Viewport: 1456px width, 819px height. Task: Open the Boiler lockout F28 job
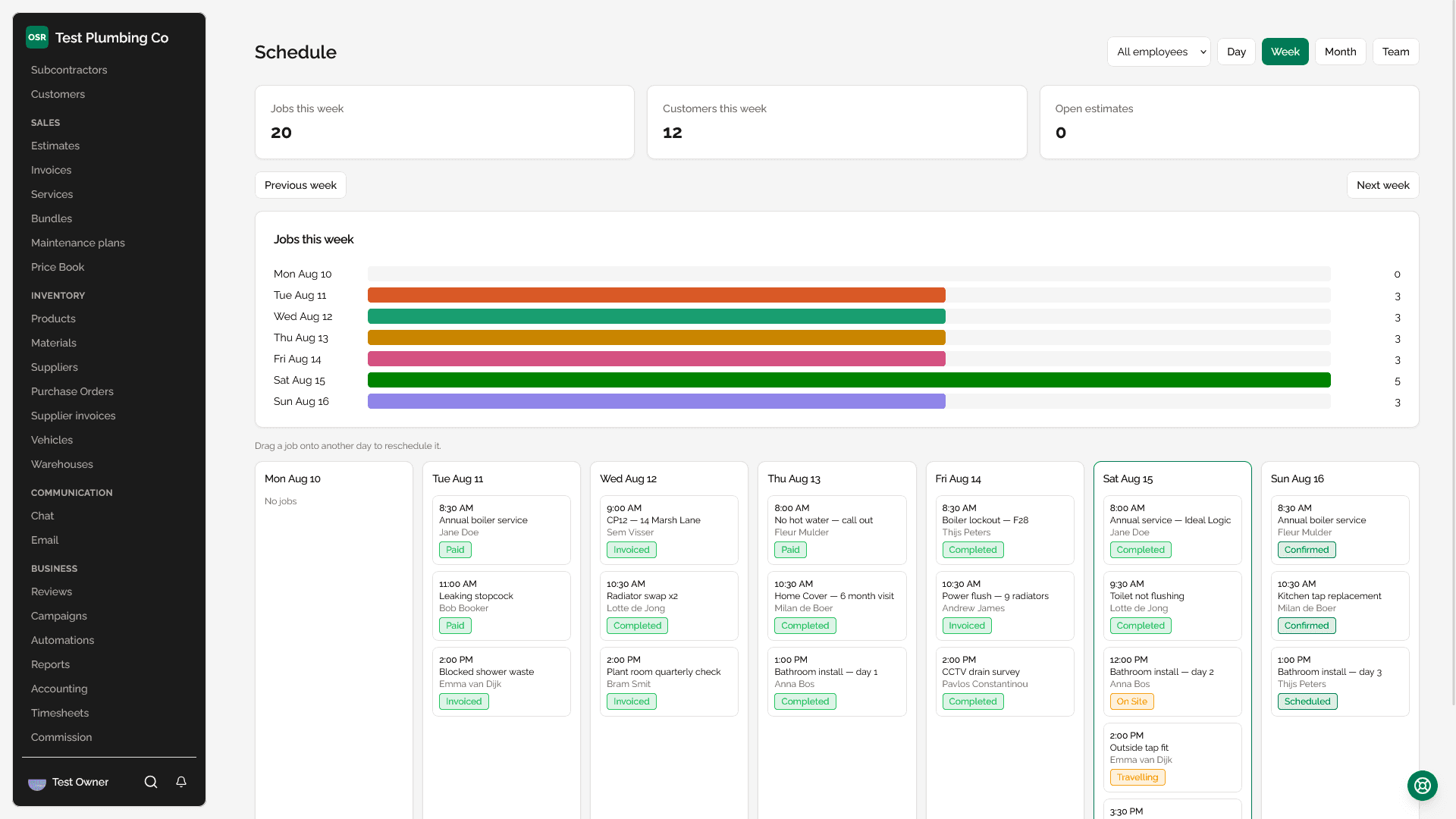1005,530
